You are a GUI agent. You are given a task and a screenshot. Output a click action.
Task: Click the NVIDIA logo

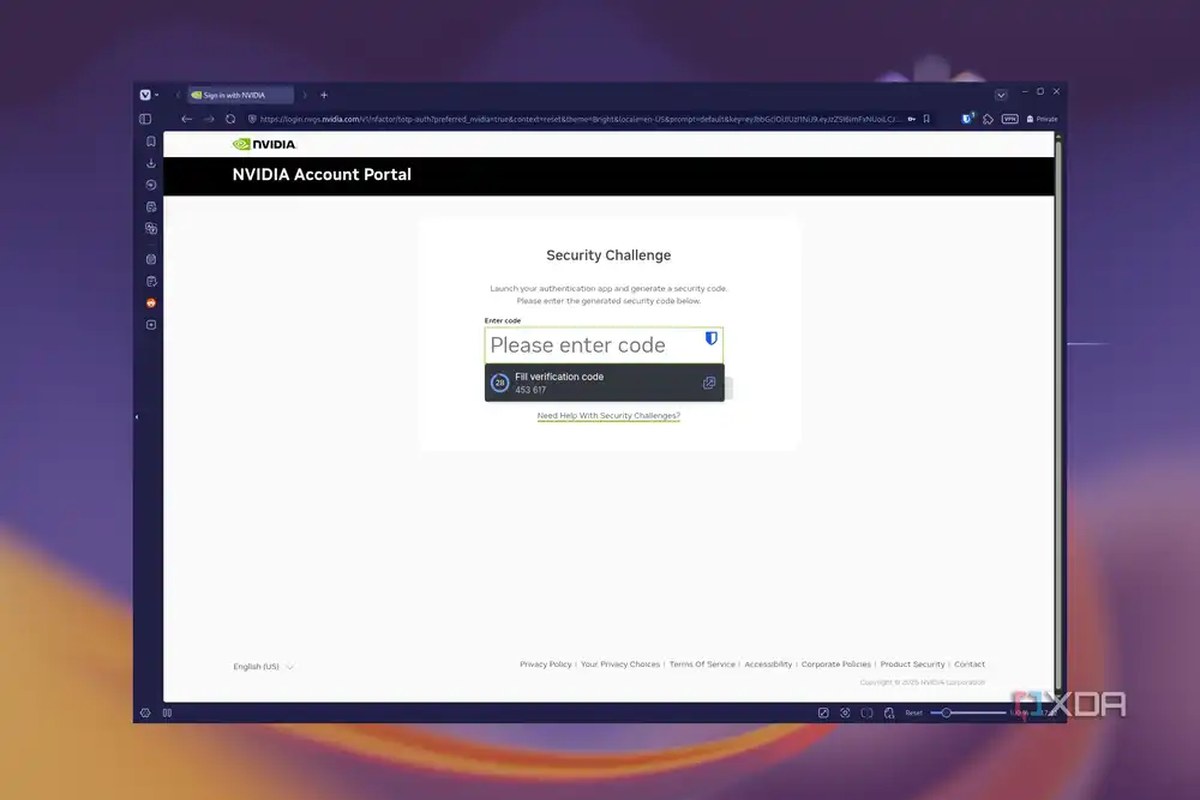click(x=264, y=144)
